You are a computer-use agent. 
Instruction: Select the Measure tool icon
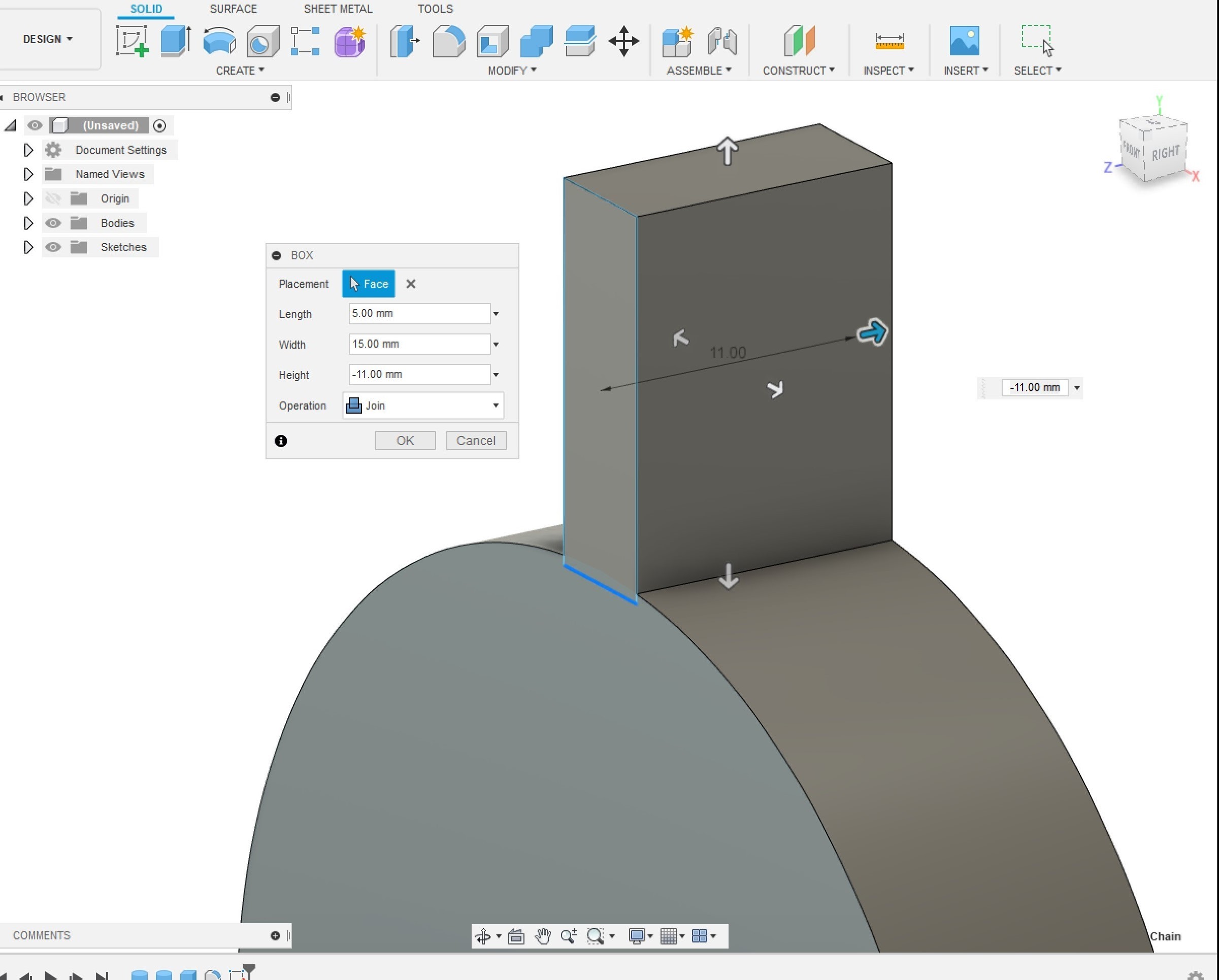coord(889,41)
